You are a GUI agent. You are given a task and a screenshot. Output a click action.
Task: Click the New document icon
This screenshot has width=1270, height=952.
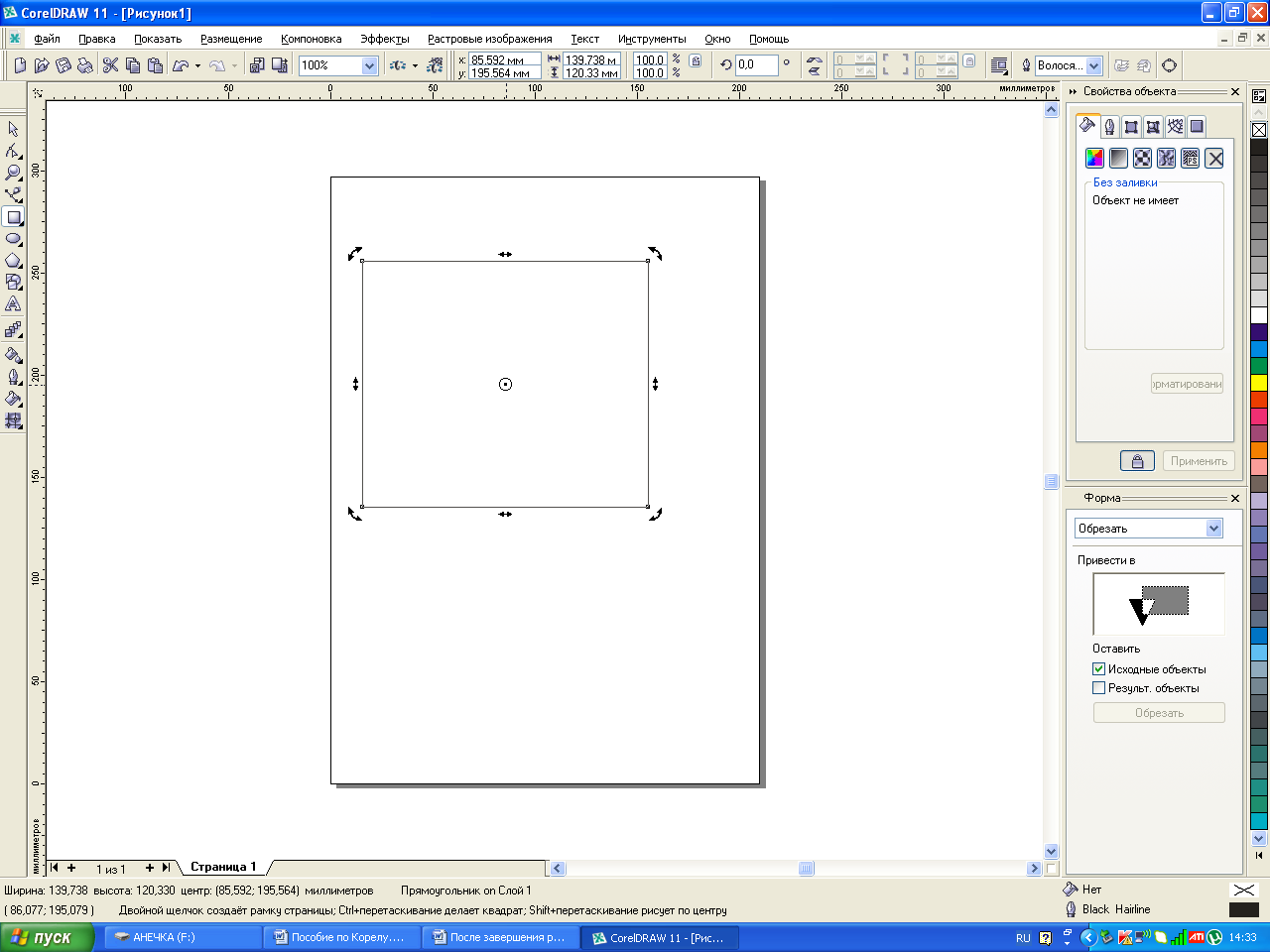pyautogui.click(x=20, y=65)
